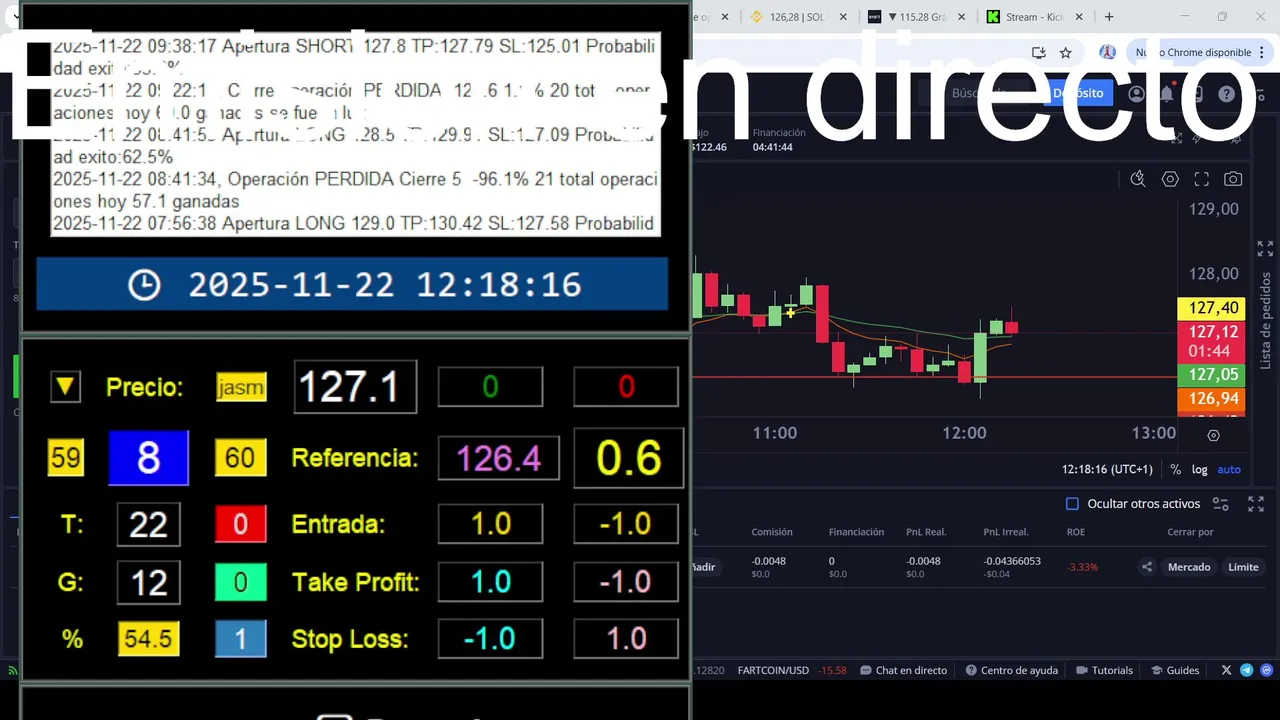The height and width of the screenshot is (720, 1280).
Task: Toggle log scale on chart
Action: pyautogui.click(x=1199, y=469)
